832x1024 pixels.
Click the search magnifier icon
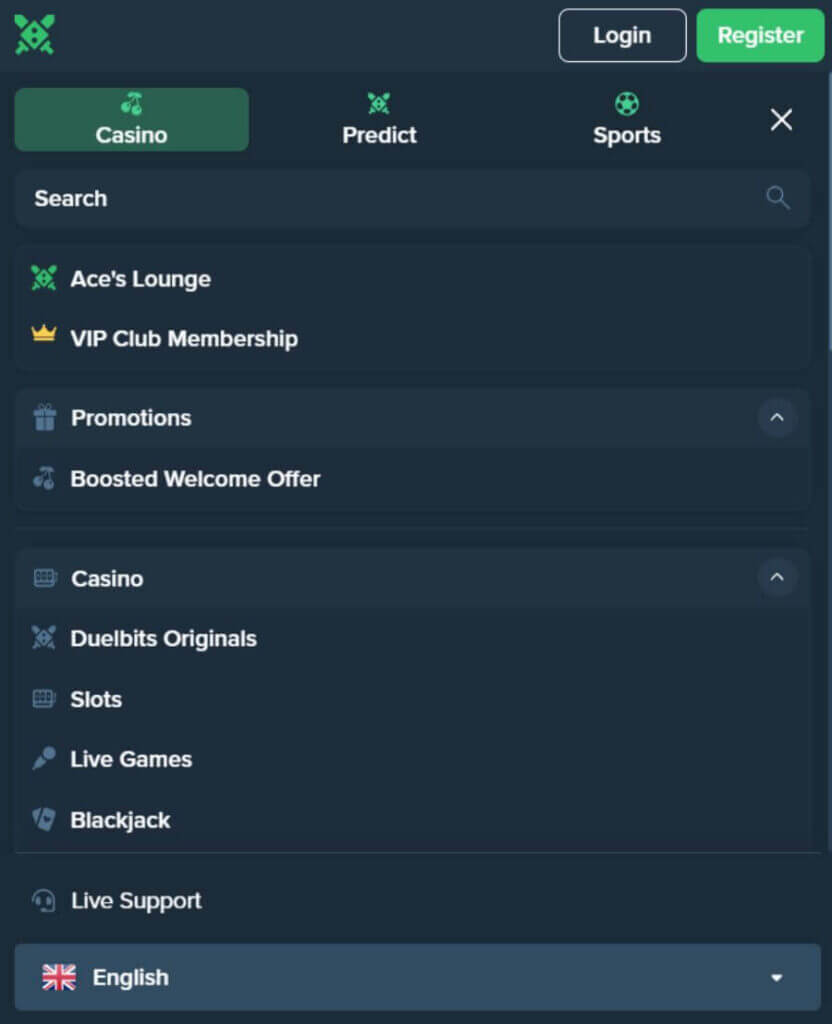[777, 198]
